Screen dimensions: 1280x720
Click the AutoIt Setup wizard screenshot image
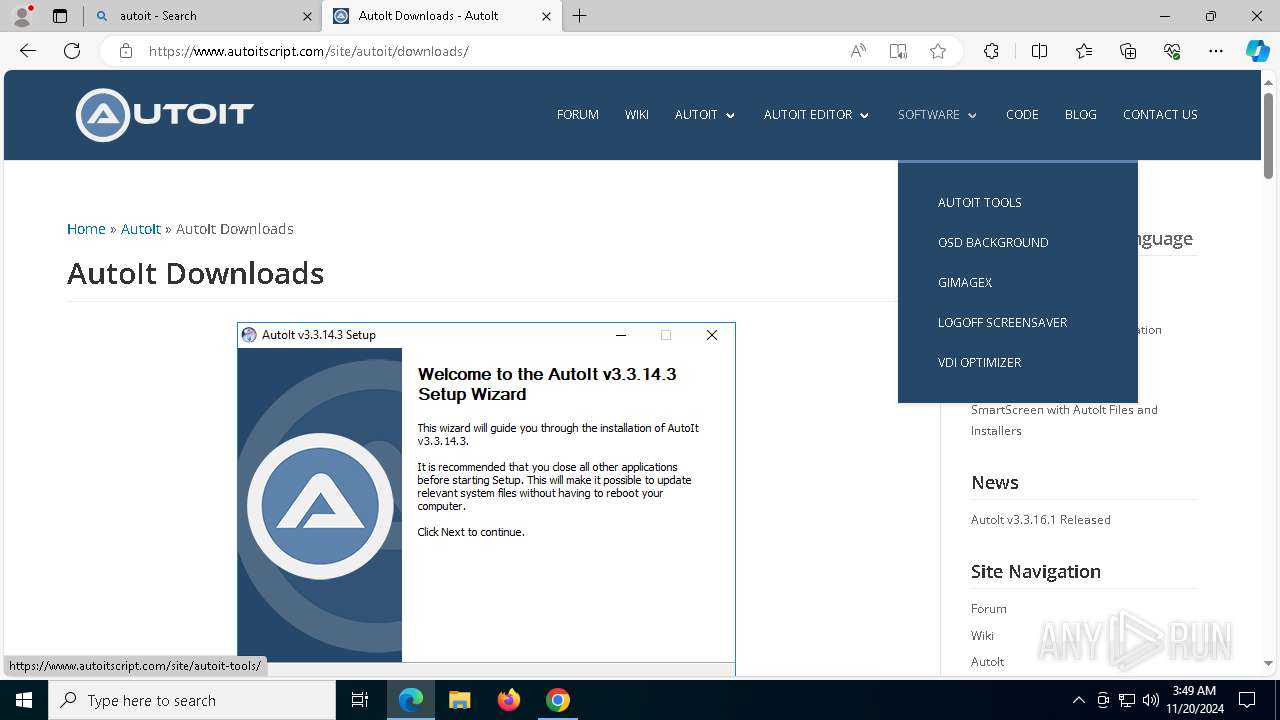486,498
